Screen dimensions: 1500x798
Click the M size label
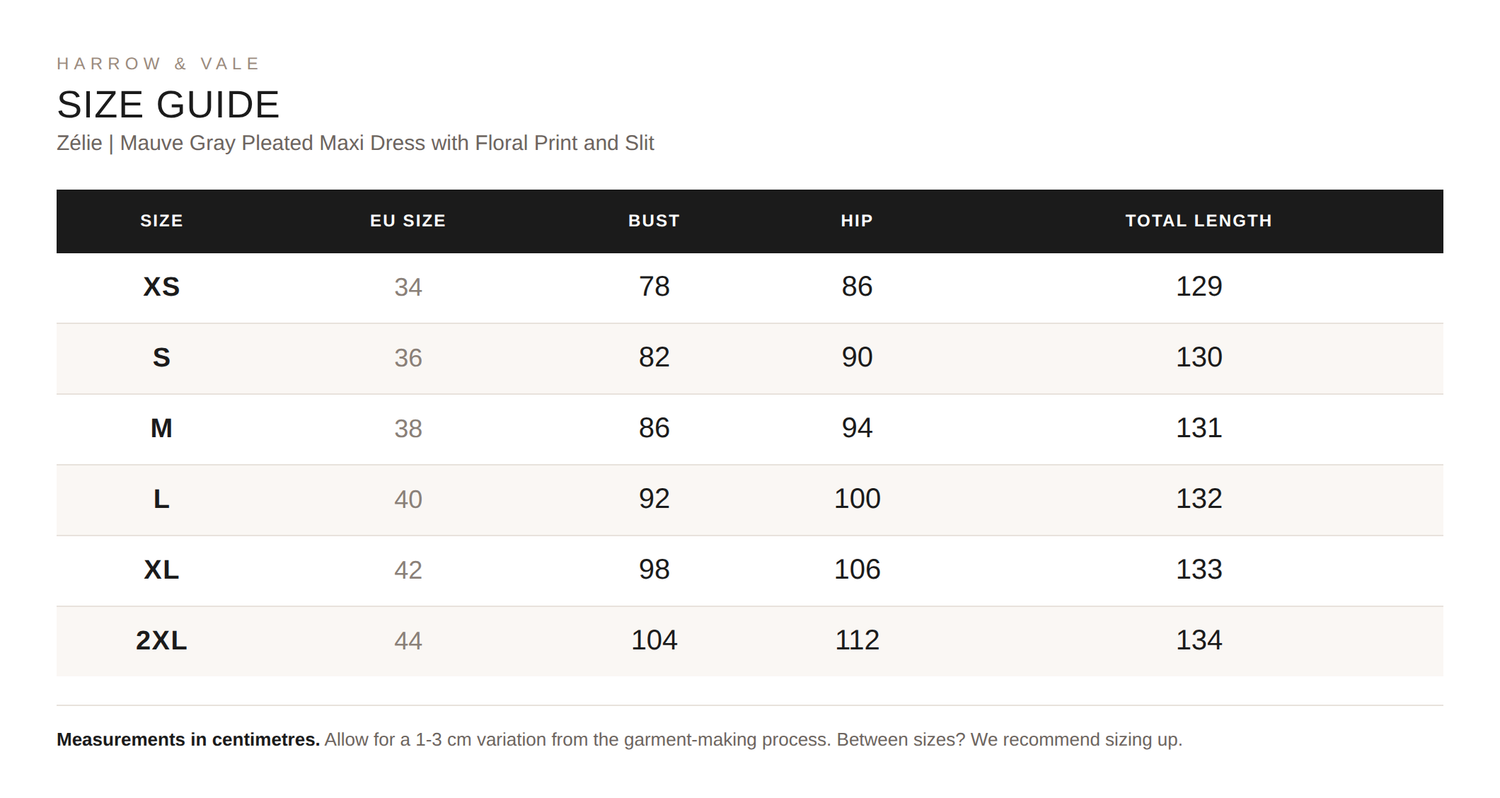pos(161,428)
